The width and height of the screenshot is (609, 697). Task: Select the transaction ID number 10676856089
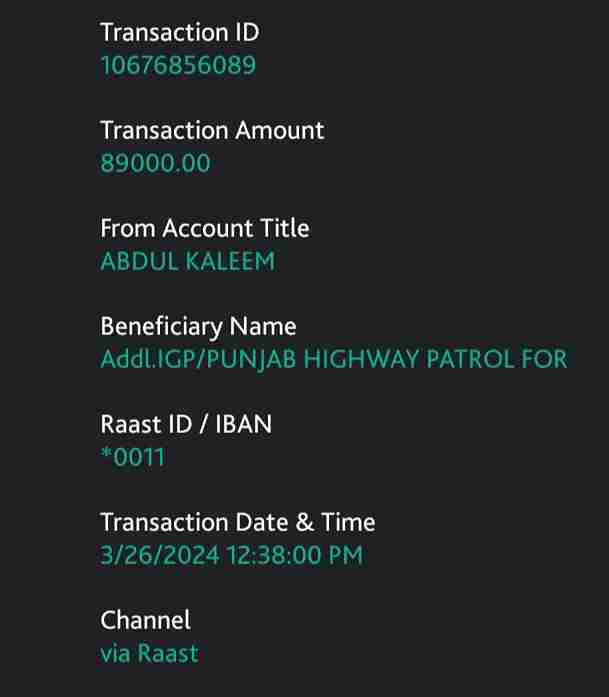point(177,66)
